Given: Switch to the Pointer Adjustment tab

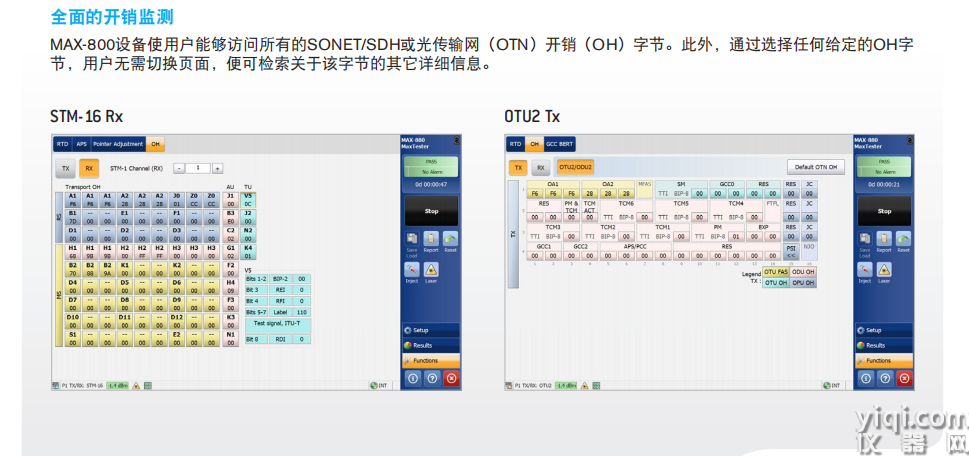Looking at the screenshot, I should 119,144.
